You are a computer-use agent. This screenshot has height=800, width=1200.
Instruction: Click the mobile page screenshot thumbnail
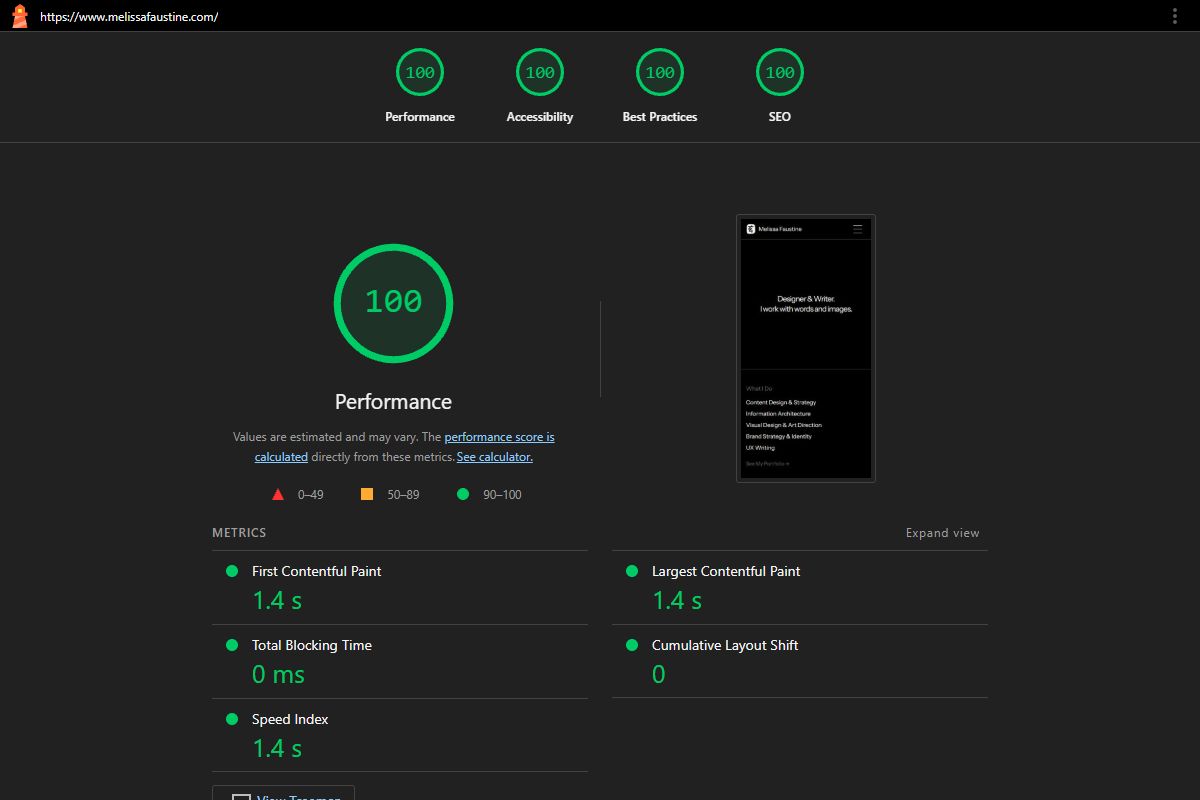click(x=806, y=348)
